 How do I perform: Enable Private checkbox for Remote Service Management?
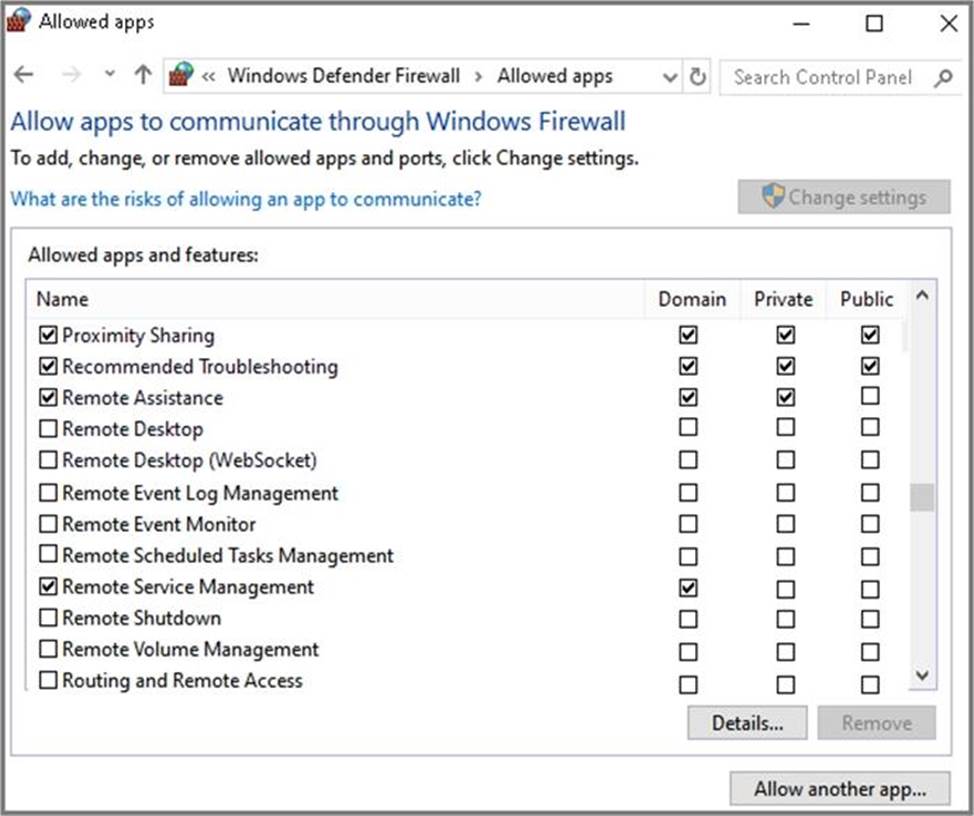(x=785, y=587)
